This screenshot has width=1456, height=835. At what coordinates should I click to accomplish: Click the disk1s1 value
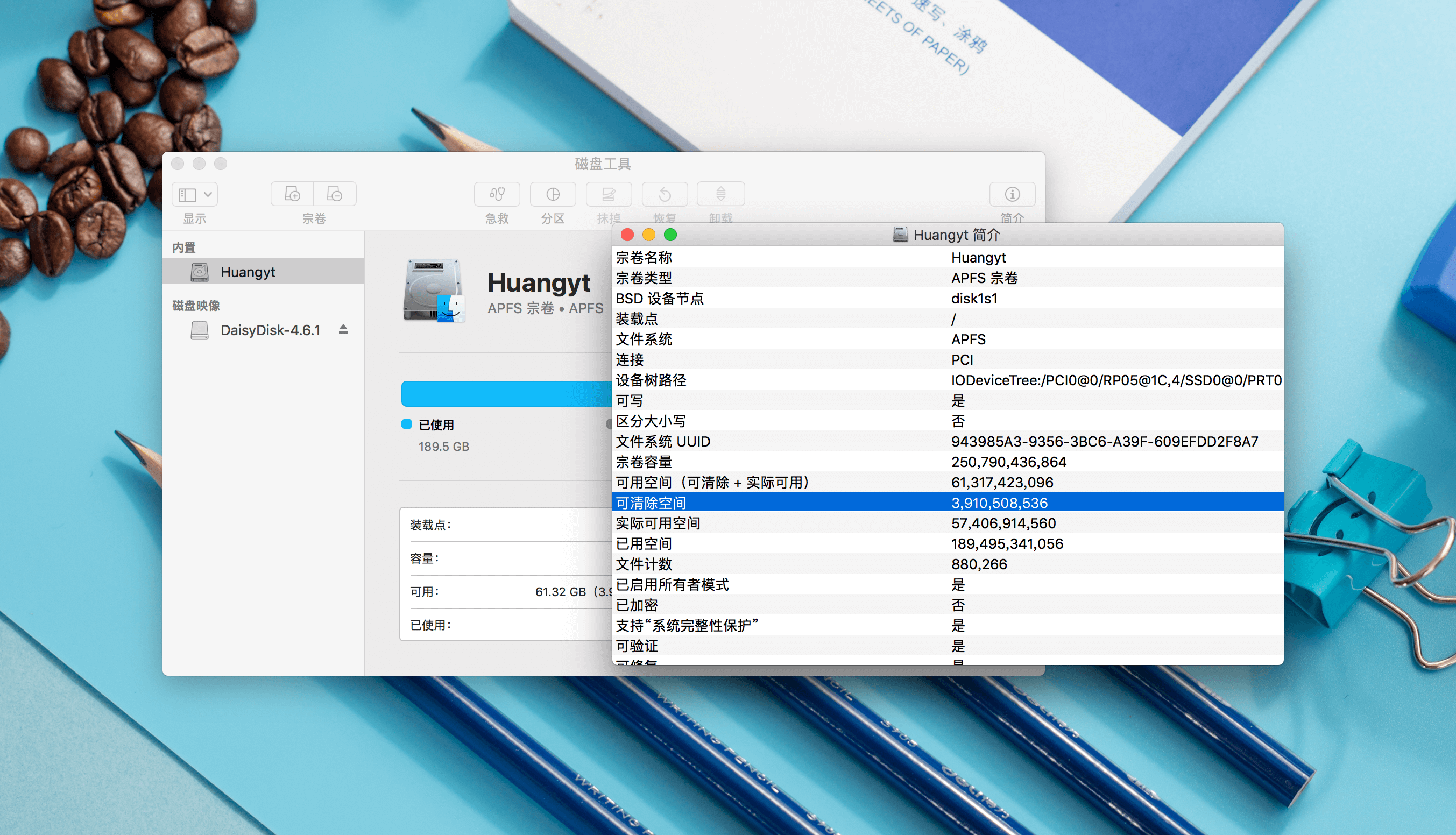pos(974,299)
